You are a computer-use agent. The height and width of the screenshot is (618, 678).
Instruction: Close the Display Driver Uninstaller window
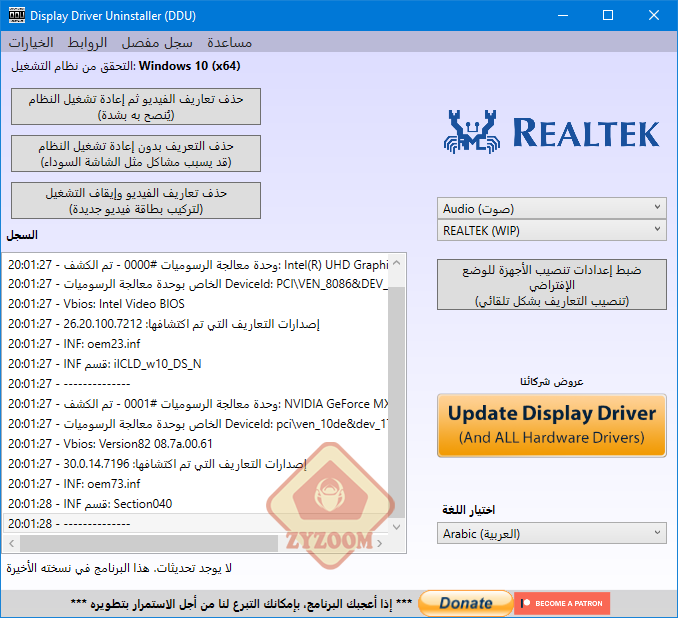pyautogui.click(x=654, y=15)
